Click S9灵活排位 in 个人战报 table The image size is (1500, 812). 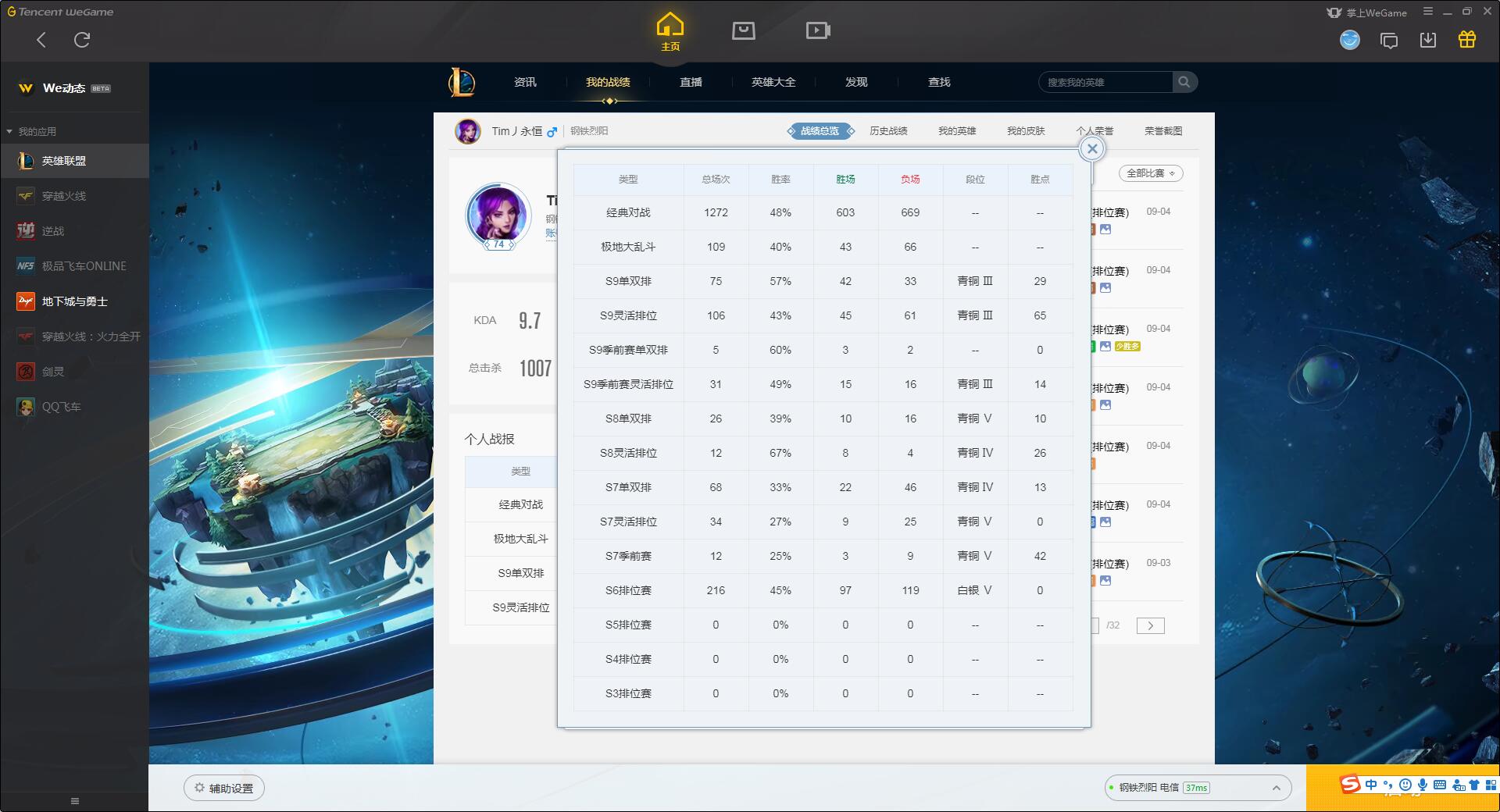coord(520,607)
